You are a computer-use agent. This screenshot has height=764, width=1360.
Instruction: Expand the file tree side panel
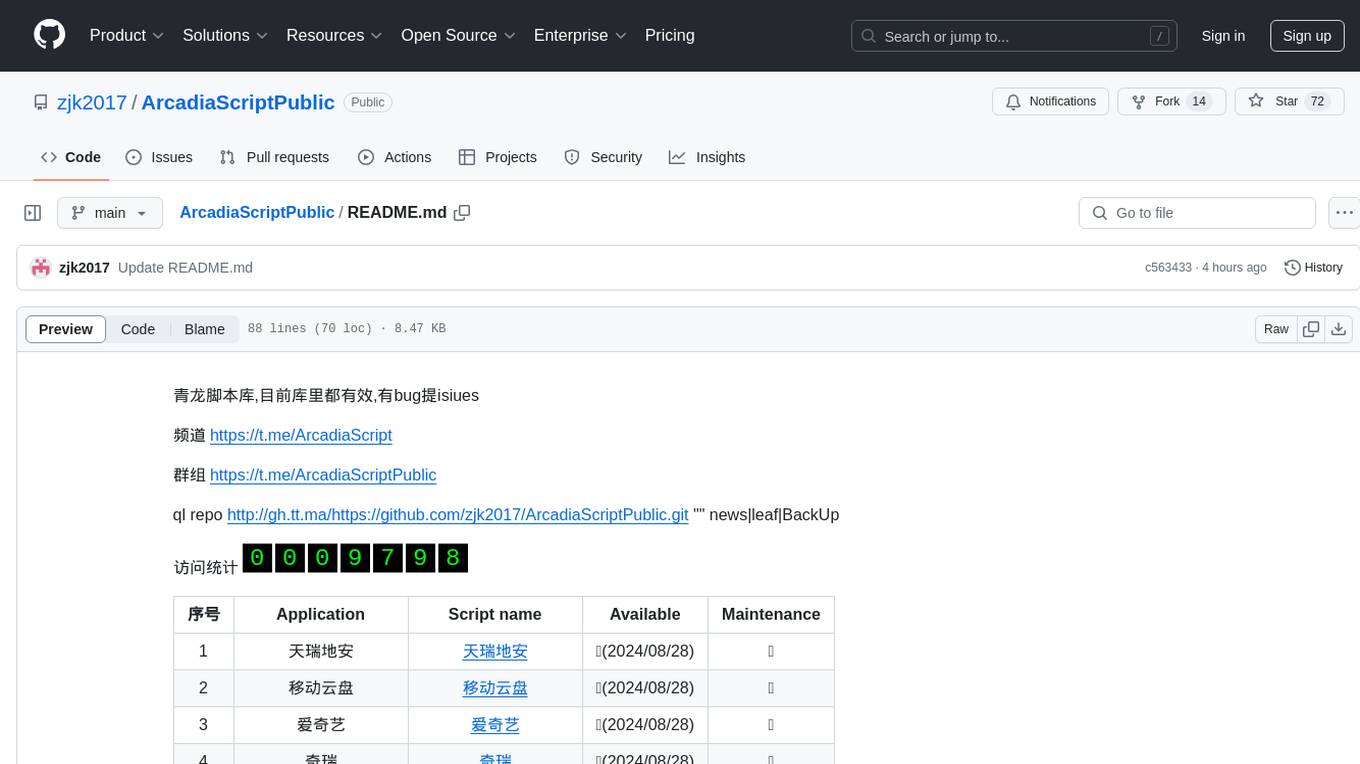(x=33, y=213)
